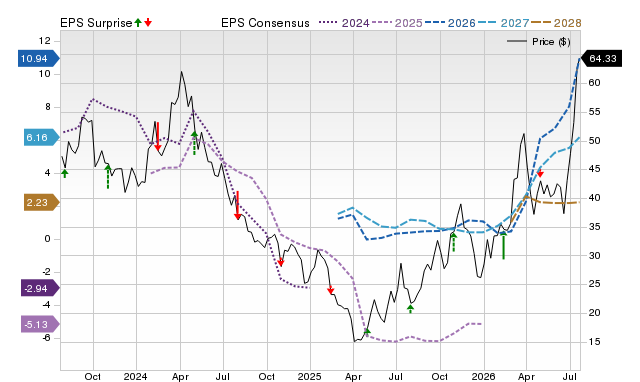Click the 15 label on the price axis
Screen dimensions: 640x382
click(595, 342)
